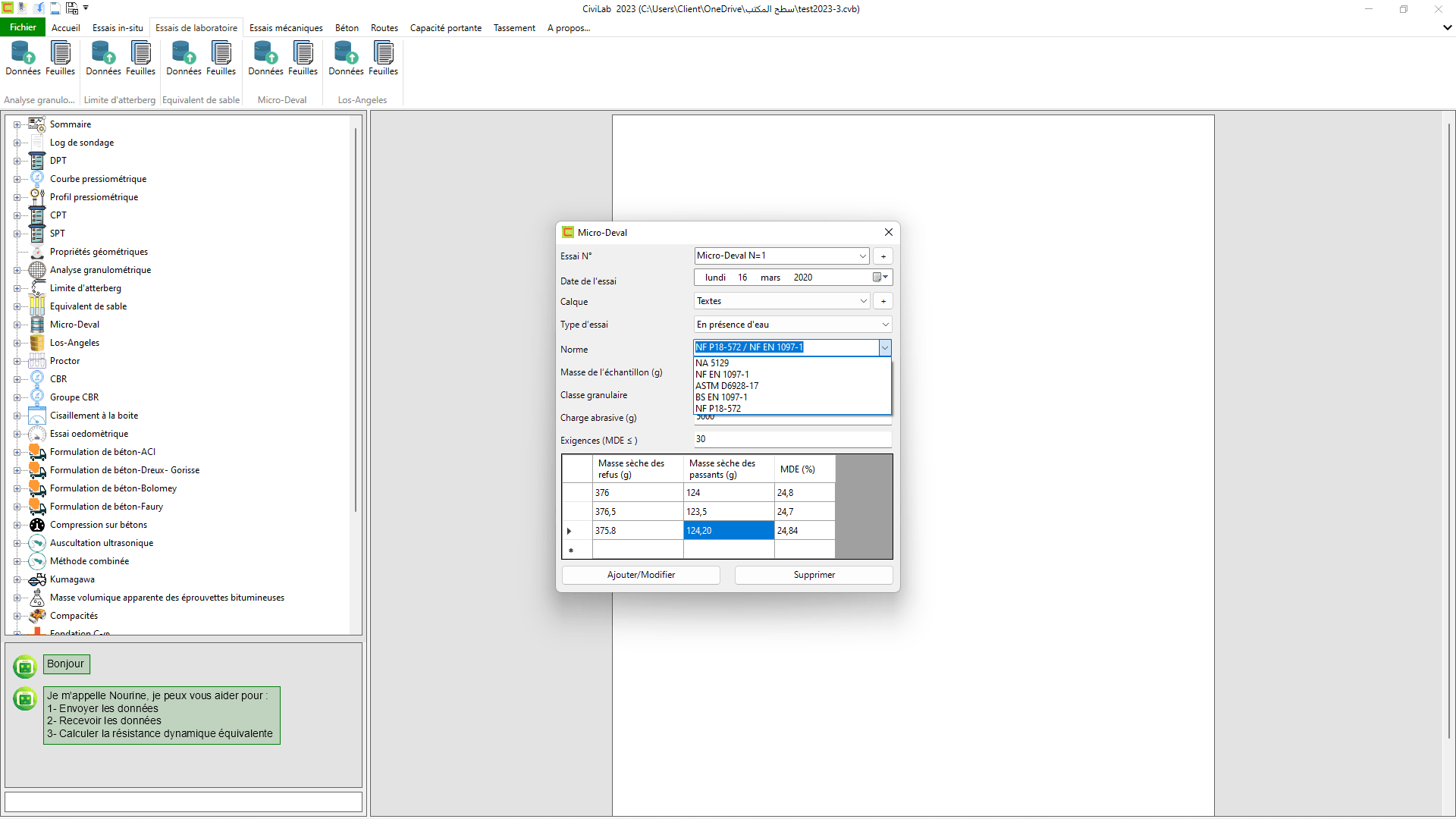This screenshot has height=819, width=1456.
Task: Click the Analyse granulométrique globe icon
Action: click(x=37, y=270)
